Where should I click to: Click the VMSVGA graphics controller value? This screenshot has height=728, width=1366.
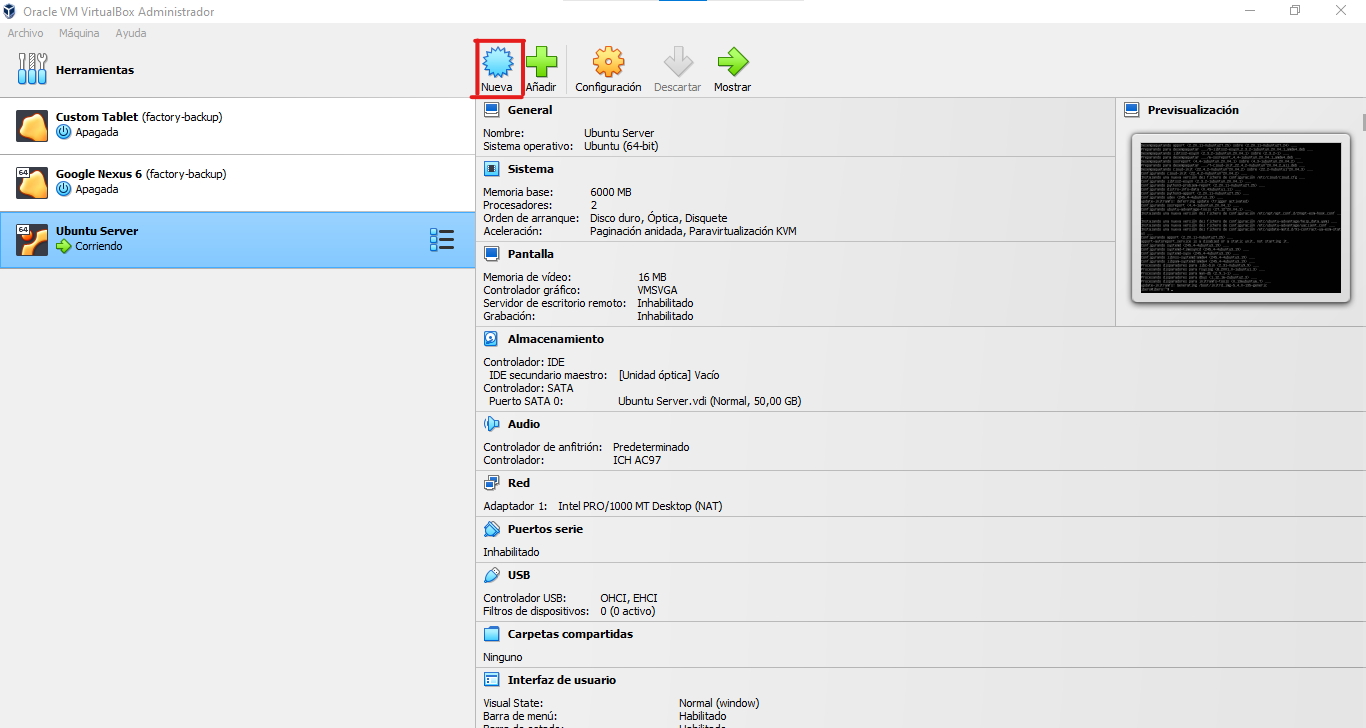click(x=657, y=290)
